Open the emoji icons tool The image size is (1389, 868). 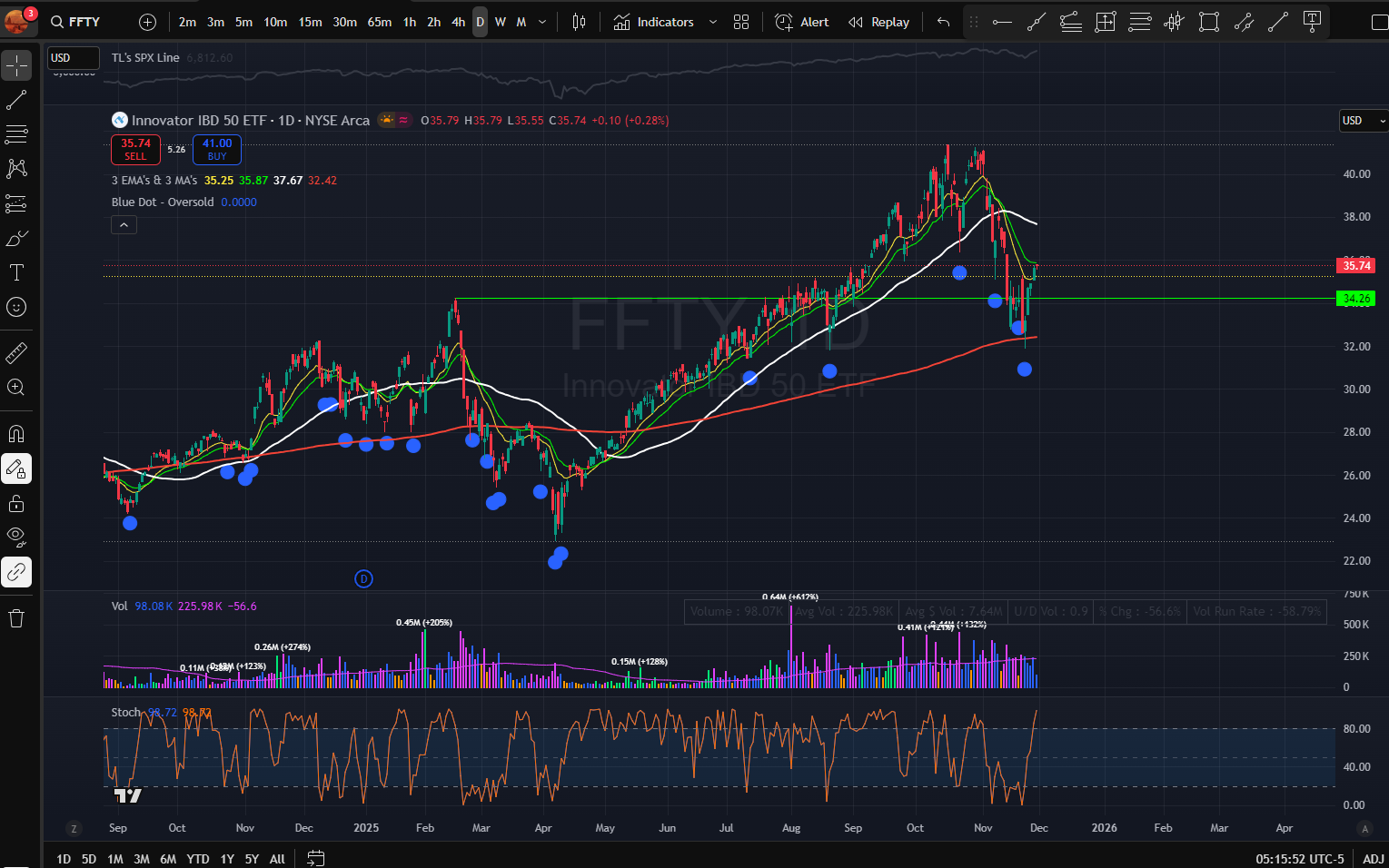tap(16, 307)
